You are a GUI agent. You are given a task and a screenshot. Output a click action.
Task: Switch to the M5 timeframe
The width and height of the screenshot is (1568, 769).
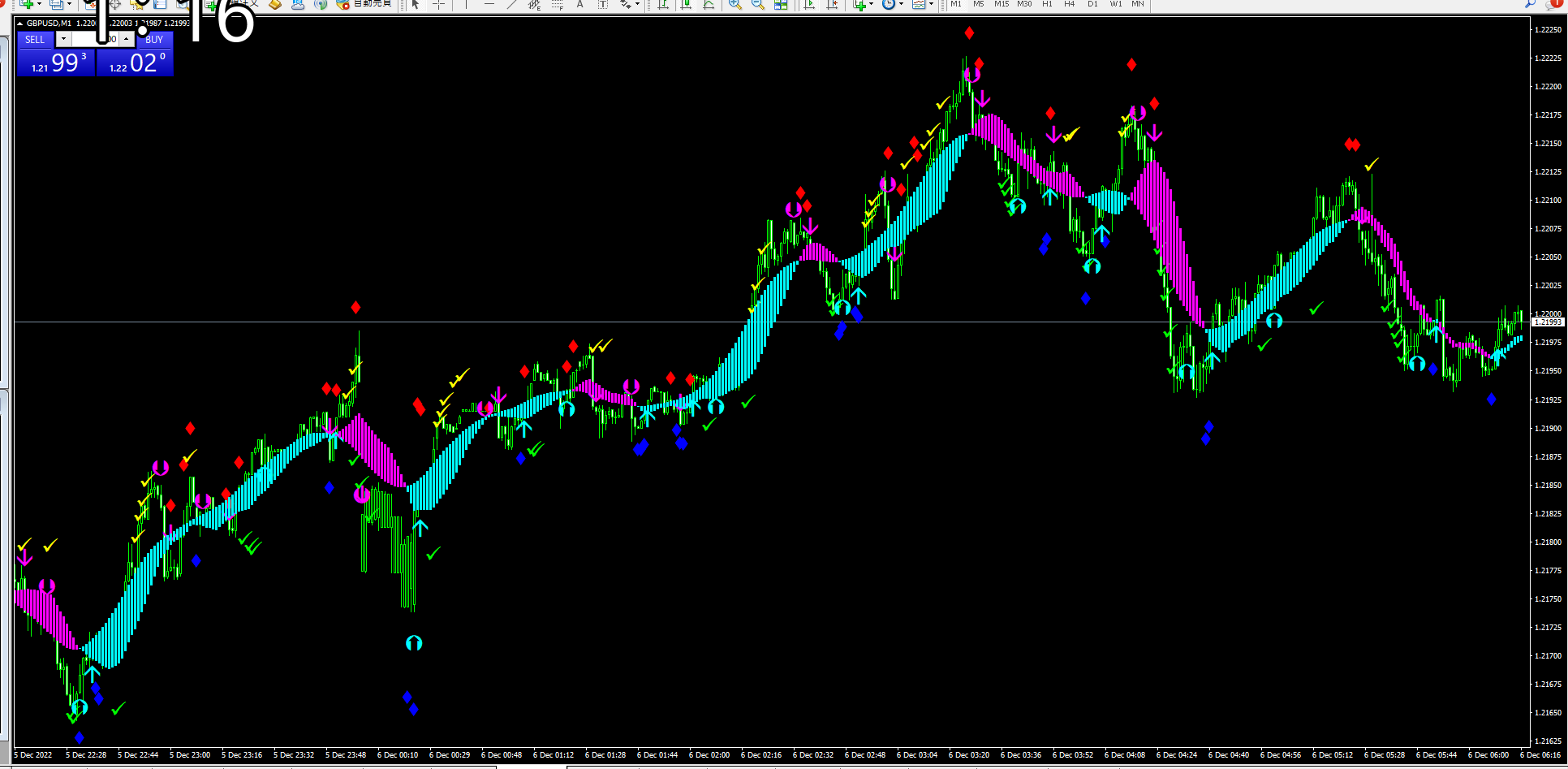tap(979, 4)
